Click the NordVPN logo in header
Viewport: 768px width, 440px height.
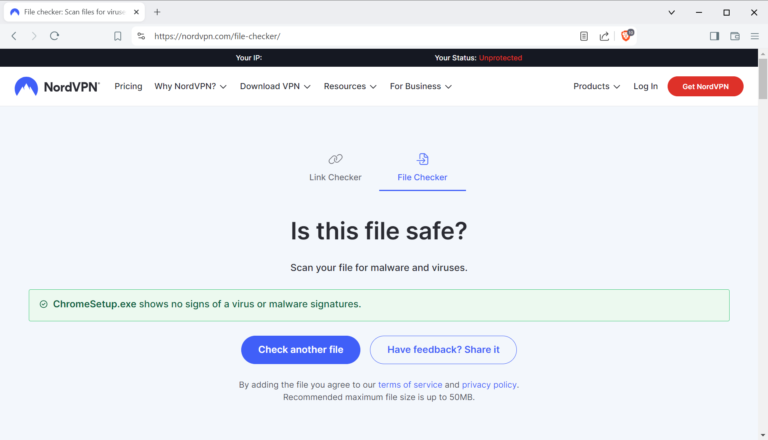click(57, 87)
